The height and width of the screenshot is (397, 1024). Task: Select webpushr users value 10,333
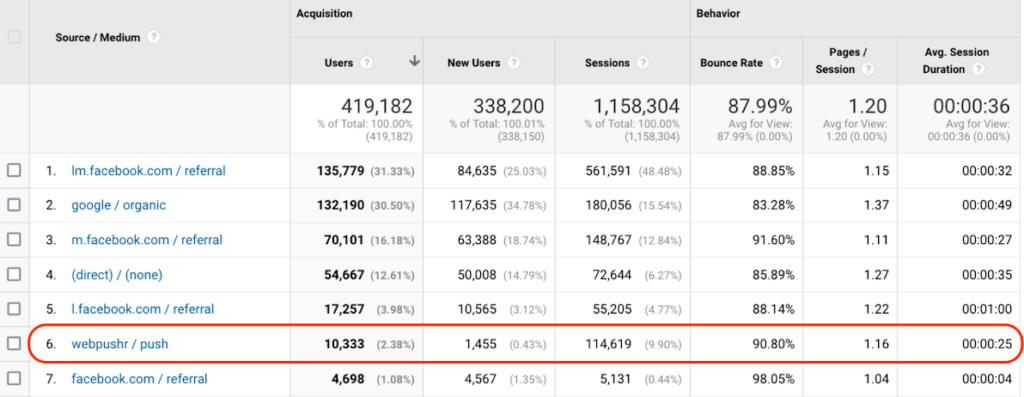(344, 344)
